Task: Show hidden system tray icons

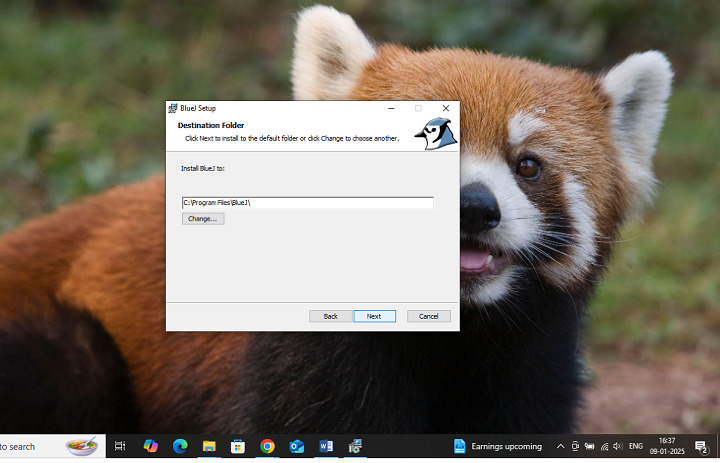Action: click(x=560, y=446)
